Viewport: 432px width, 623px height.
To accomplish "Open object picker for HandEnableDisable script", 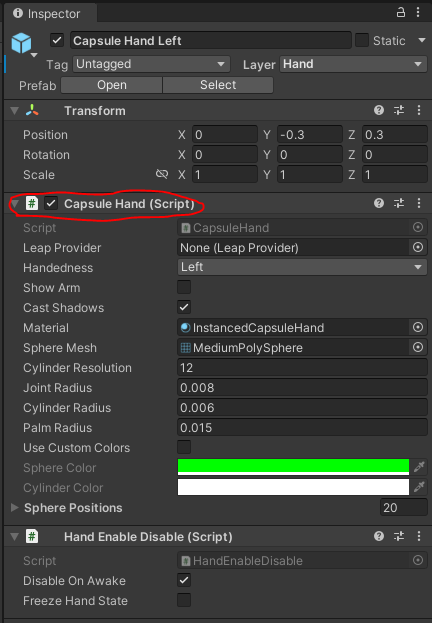I will (x=418, y=560).
